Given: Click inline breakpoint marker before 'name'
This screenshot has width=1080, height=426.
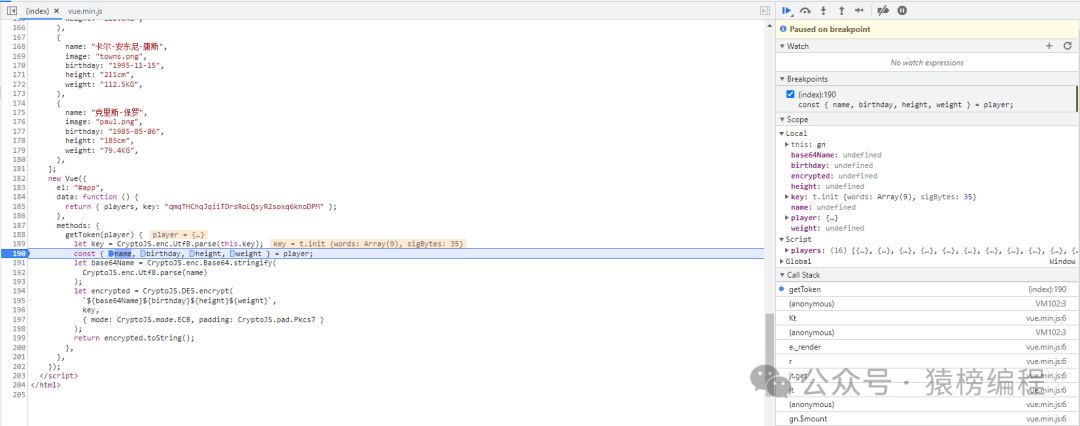Looking at the screenshot, I should coord(111,254).
